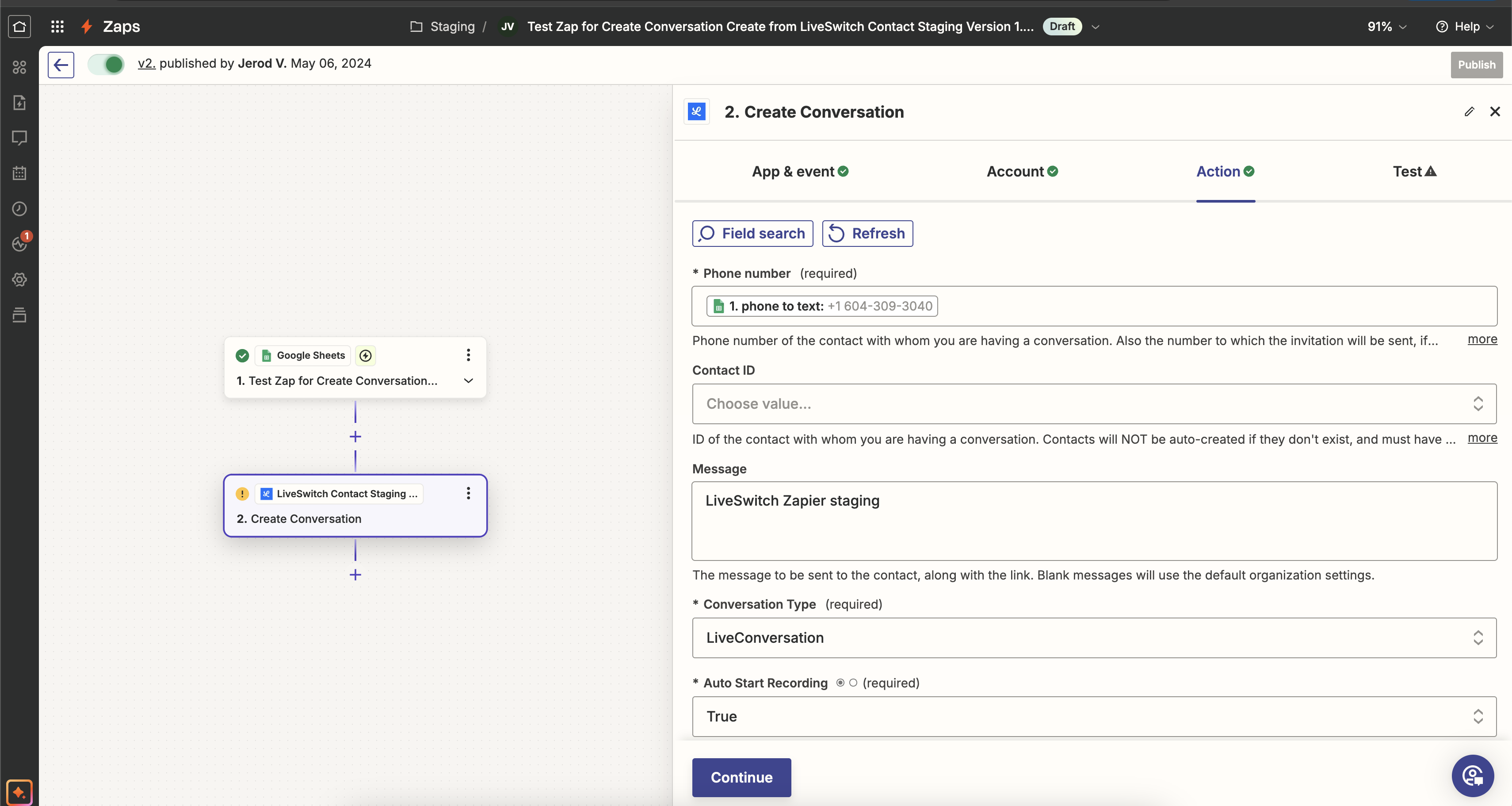Click the green check icon on step 1
1512x806 pixels.
click(x=242, y=355)
